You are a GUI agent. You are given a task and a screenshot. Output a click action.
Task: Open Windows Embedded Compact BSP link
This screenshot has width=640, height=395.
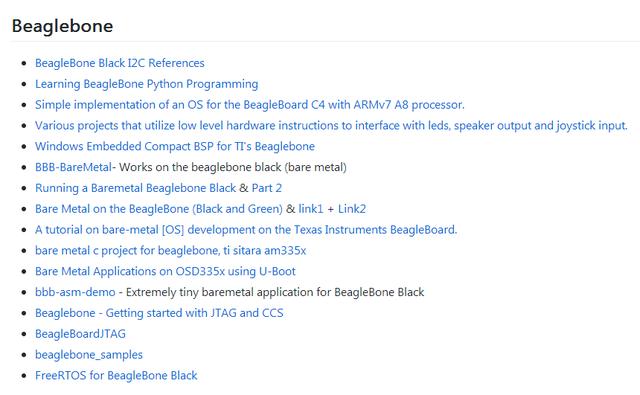pyautogui.click(x=175, y=146)
